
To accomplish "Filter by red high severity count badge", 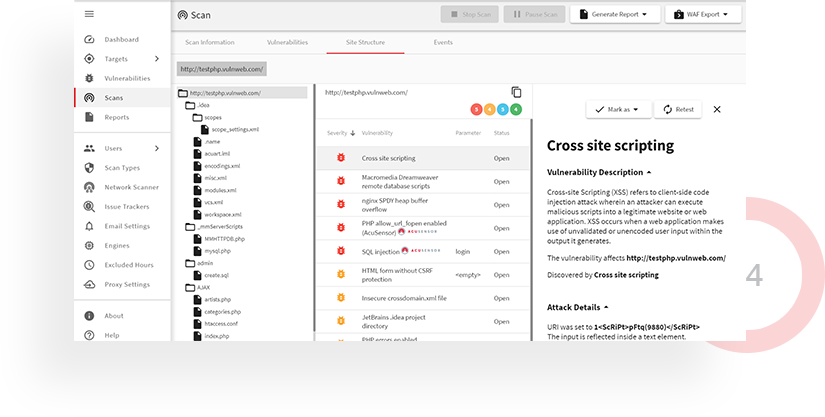I will pos(477,109).
